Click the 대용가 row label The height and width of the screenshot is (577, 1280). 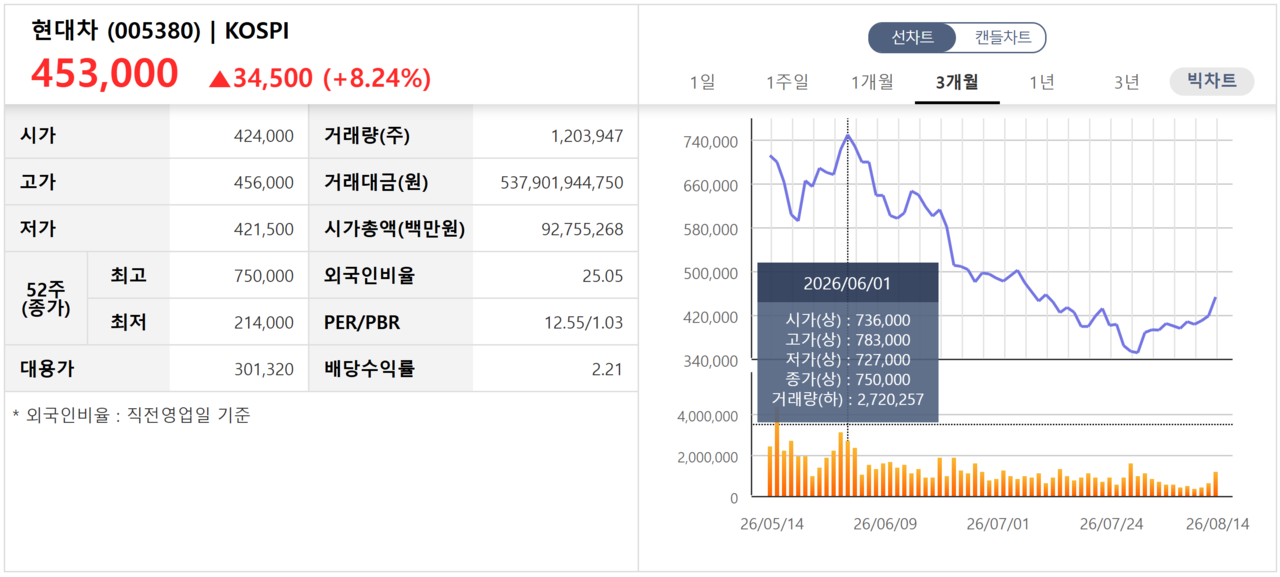46,368
